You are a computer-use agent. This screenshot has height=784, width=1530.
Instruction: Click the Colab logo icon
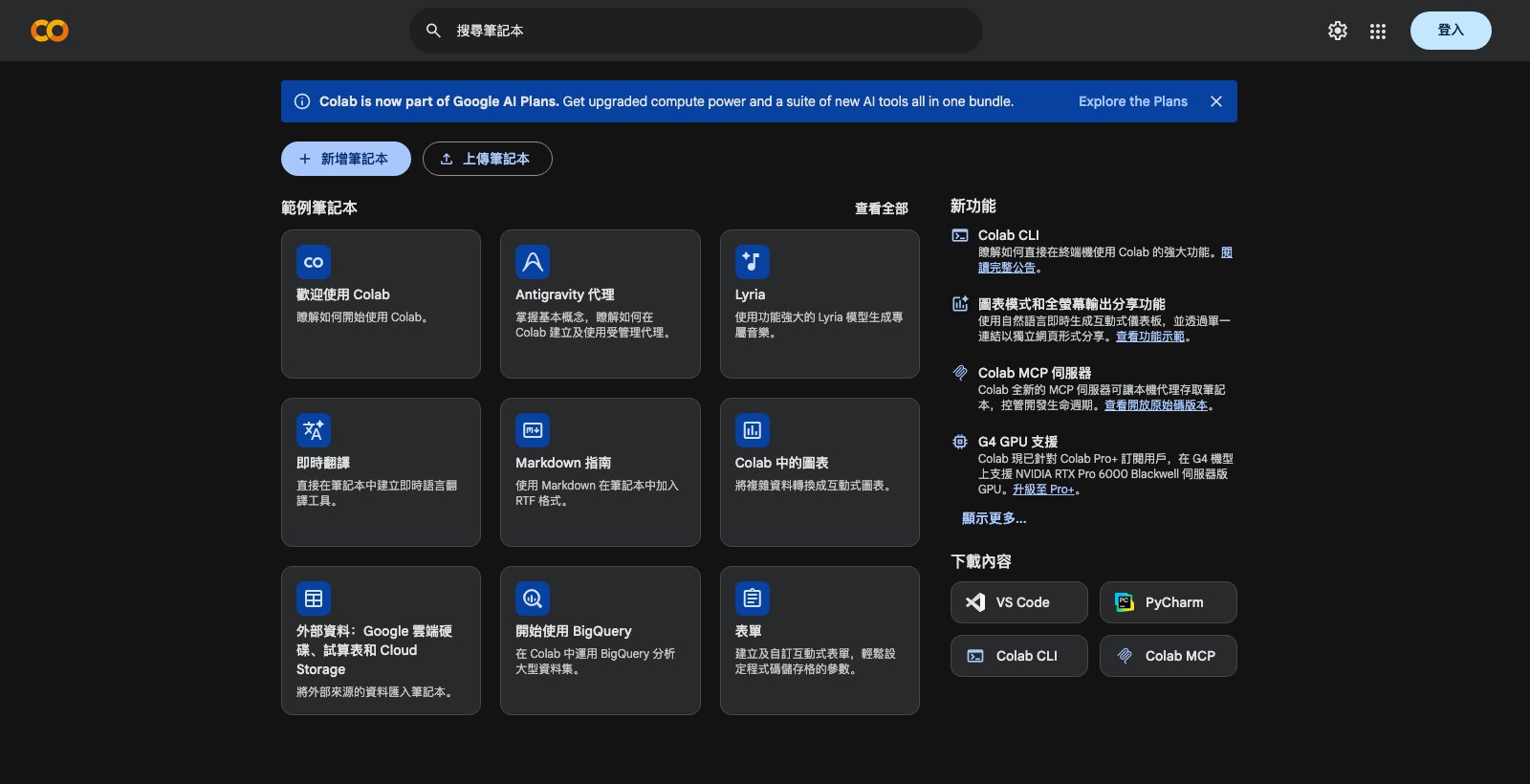tap(50, 31)
